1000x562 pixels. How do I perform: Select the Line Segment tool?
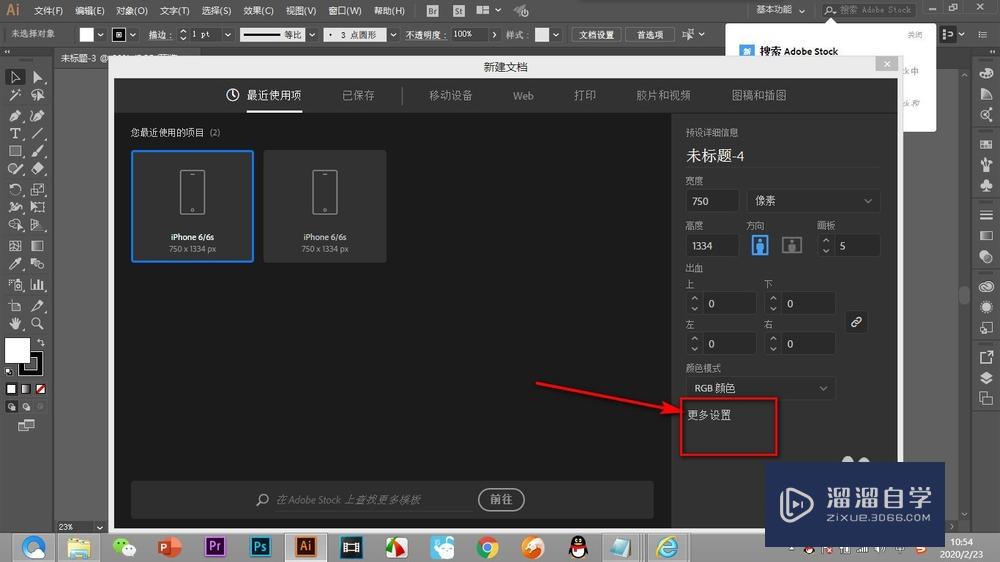[x=38, y=134]
